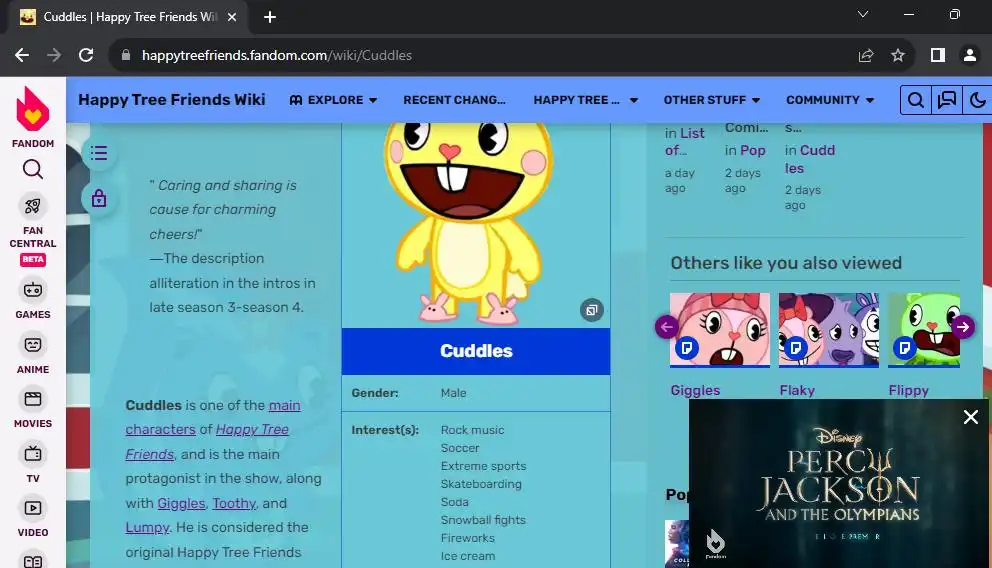
Task: Show previous items in the viewed carousel
Action: [x=667, y=327]
